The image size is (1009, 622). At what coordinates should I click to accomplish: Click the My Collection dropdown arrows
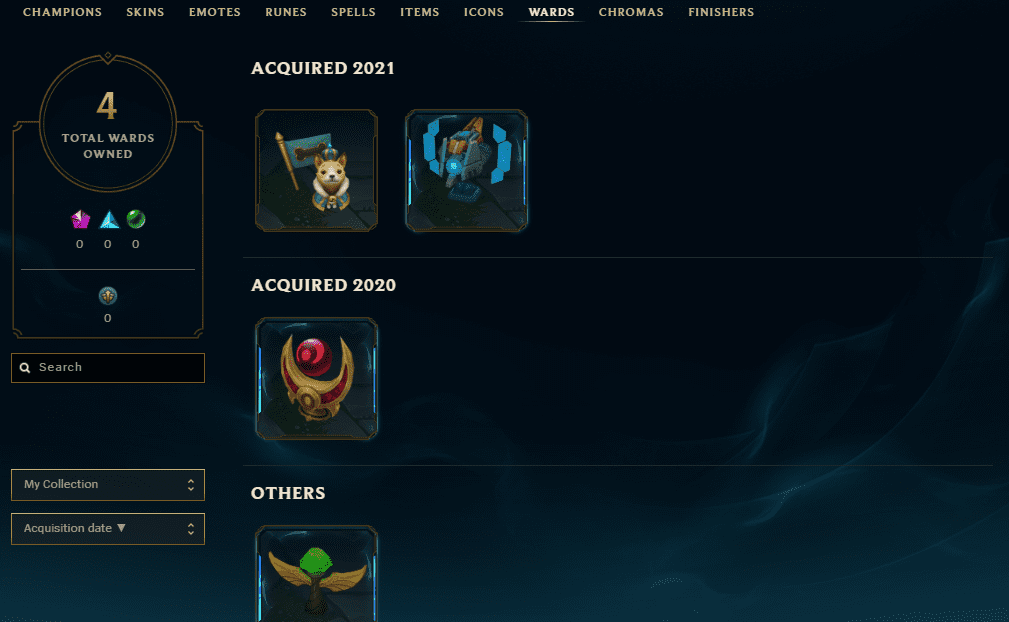[190, 485]
